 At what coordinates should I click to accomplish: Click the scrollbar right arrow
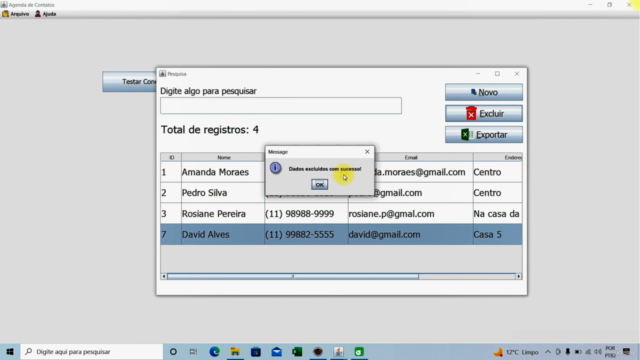519,276
